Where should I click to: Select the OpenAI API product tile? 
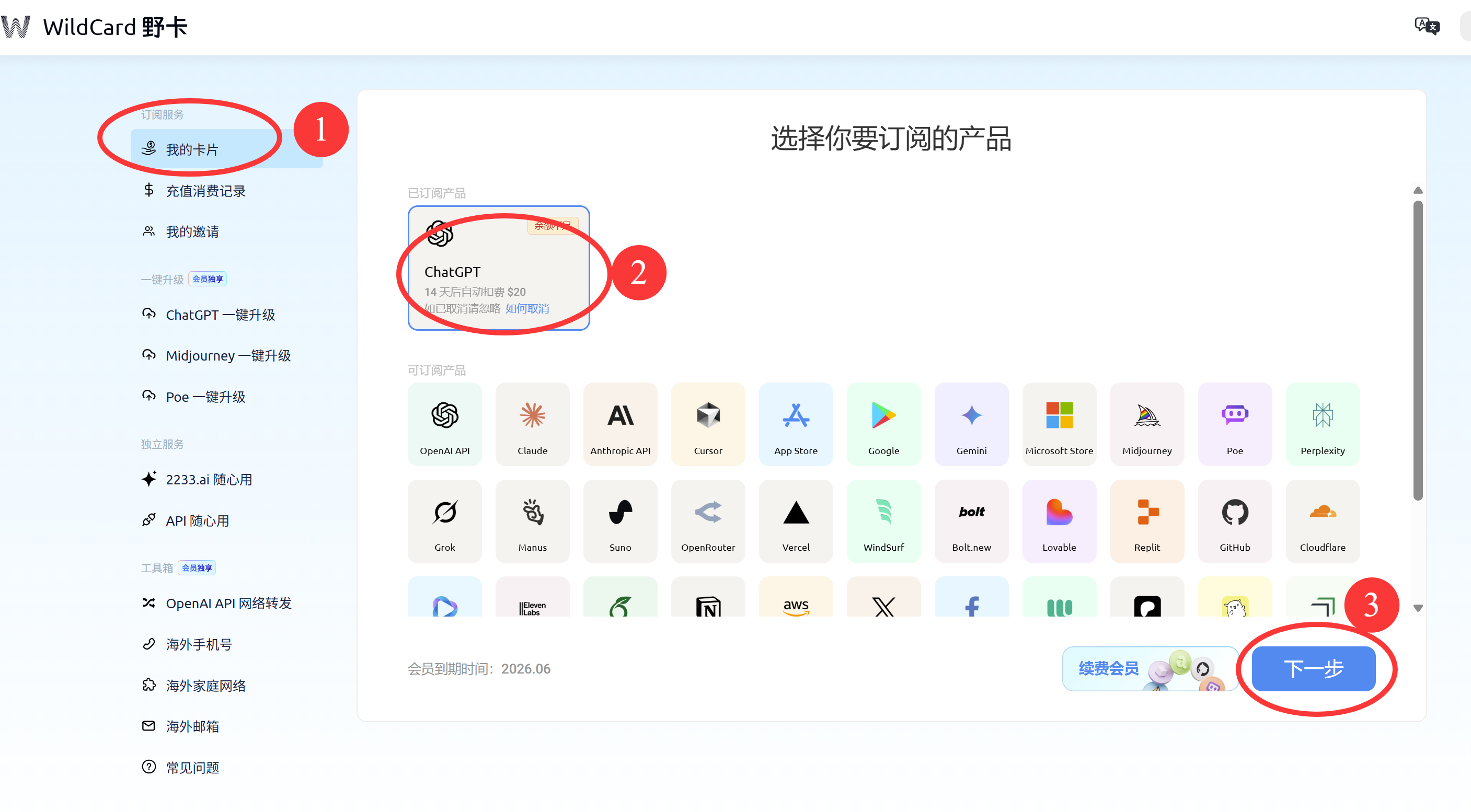[444, 424]
